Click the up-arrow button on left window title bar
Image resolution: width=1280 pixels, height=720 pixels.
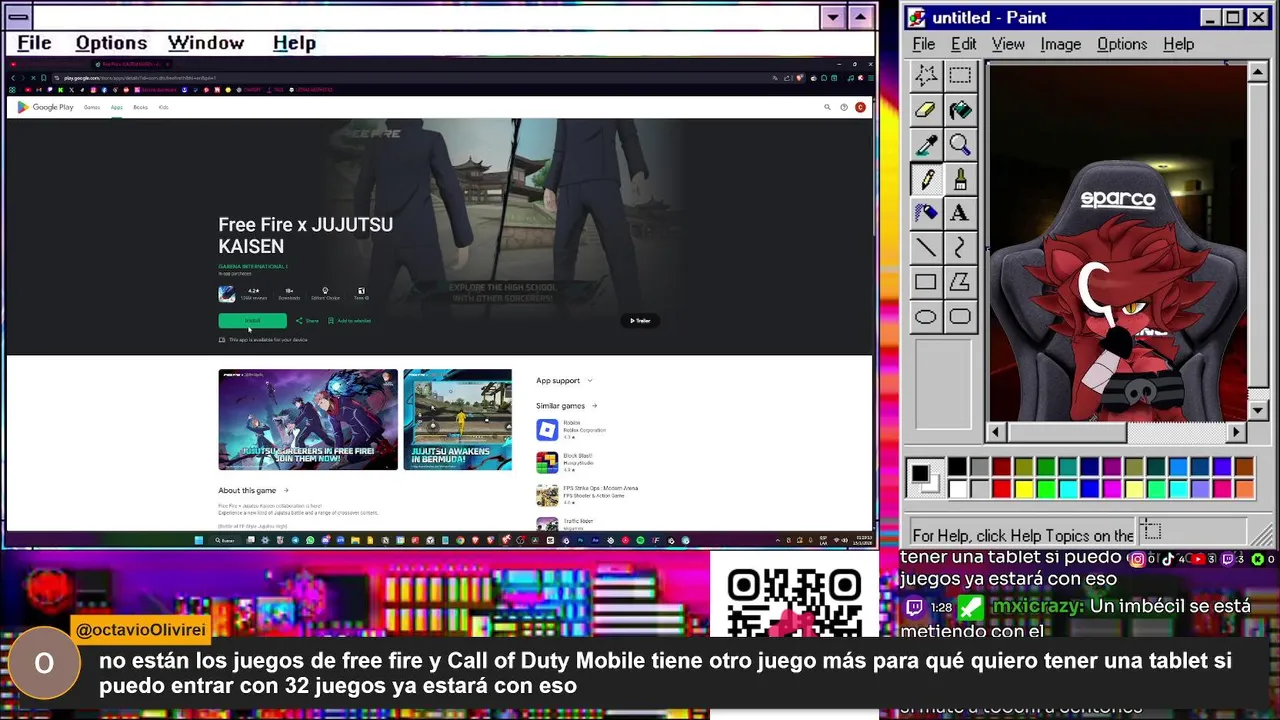[860, 17]
